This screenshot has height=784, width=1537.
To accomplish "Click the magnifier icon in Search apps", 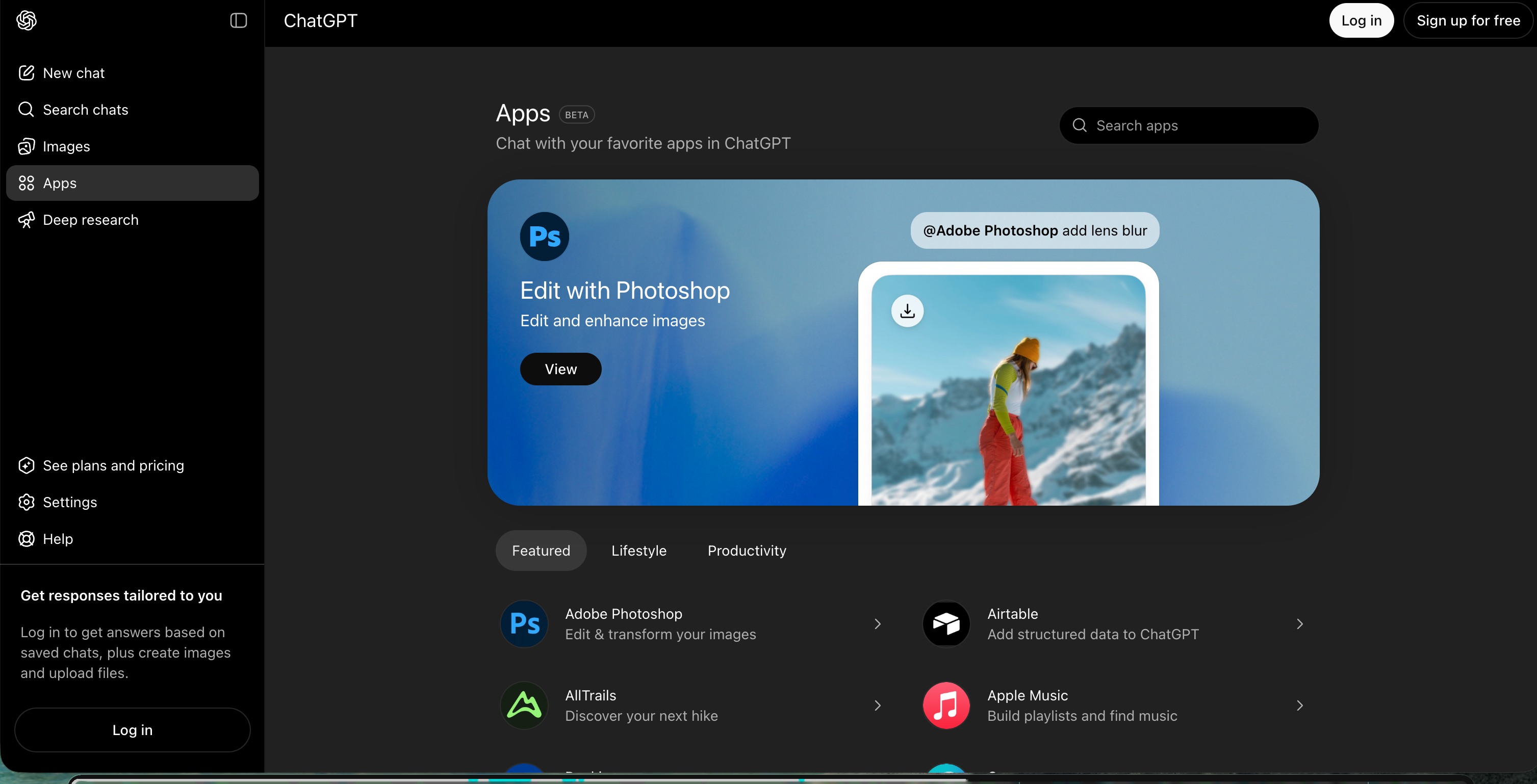I will click(x=1080, y=125).
